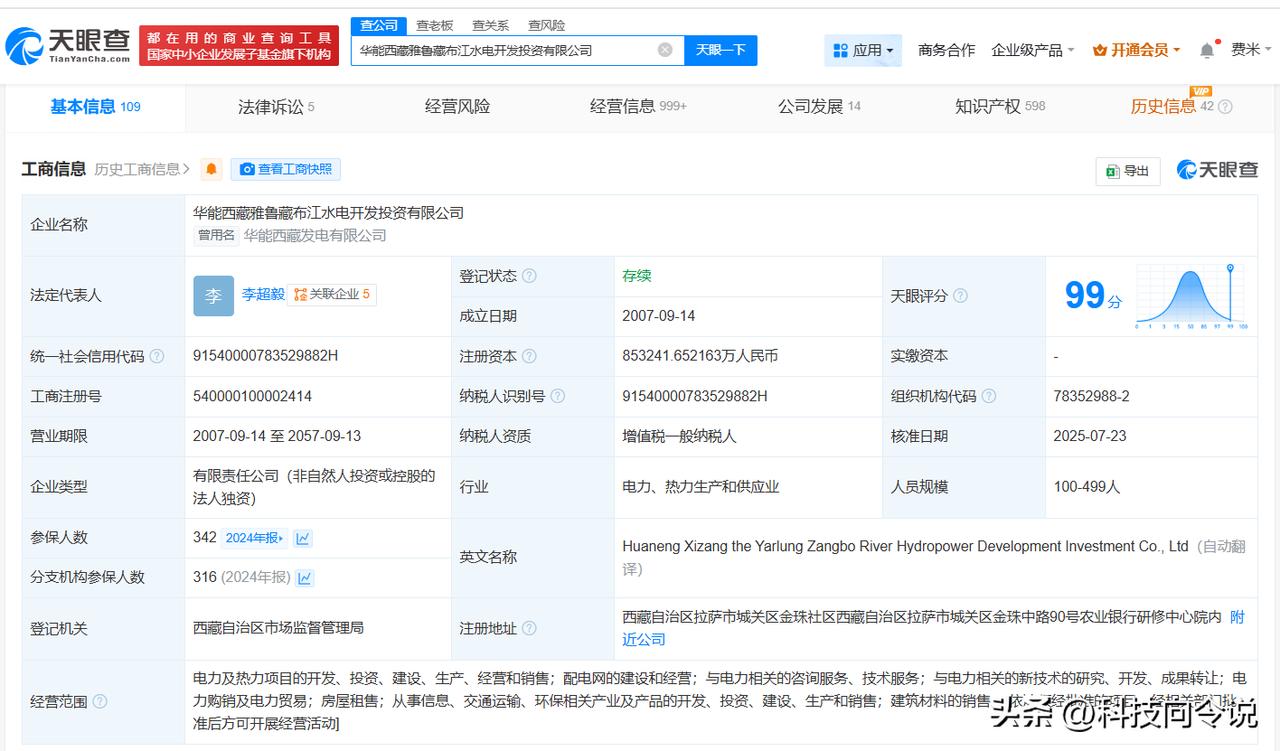This screenshot has height=751, width=1280.
Task: Open the 应用 dropdown menu
Action: pyautogui.click(x=863, y=50)
